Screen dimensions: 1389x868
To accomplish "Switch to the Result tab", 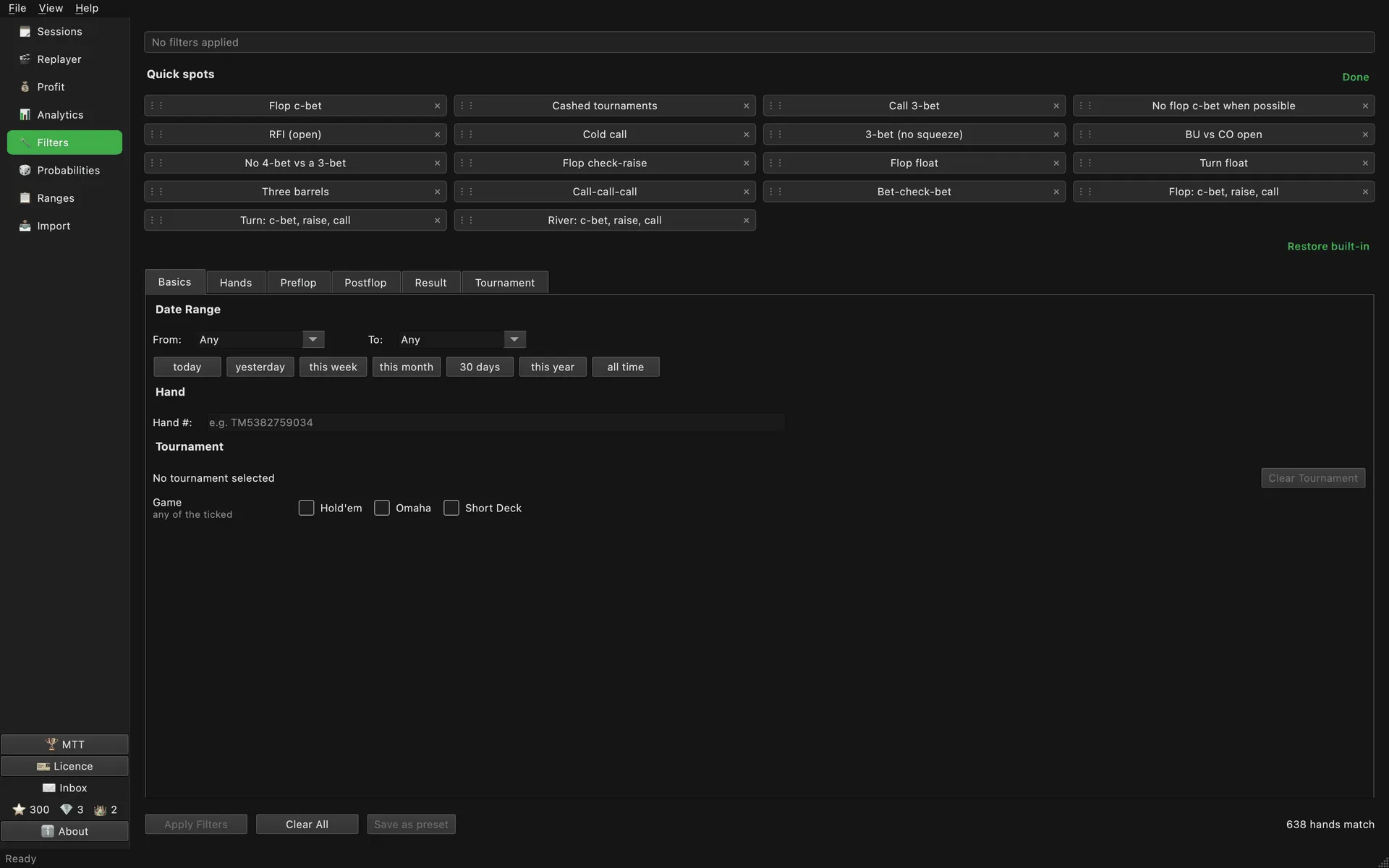I will (430, 283).
